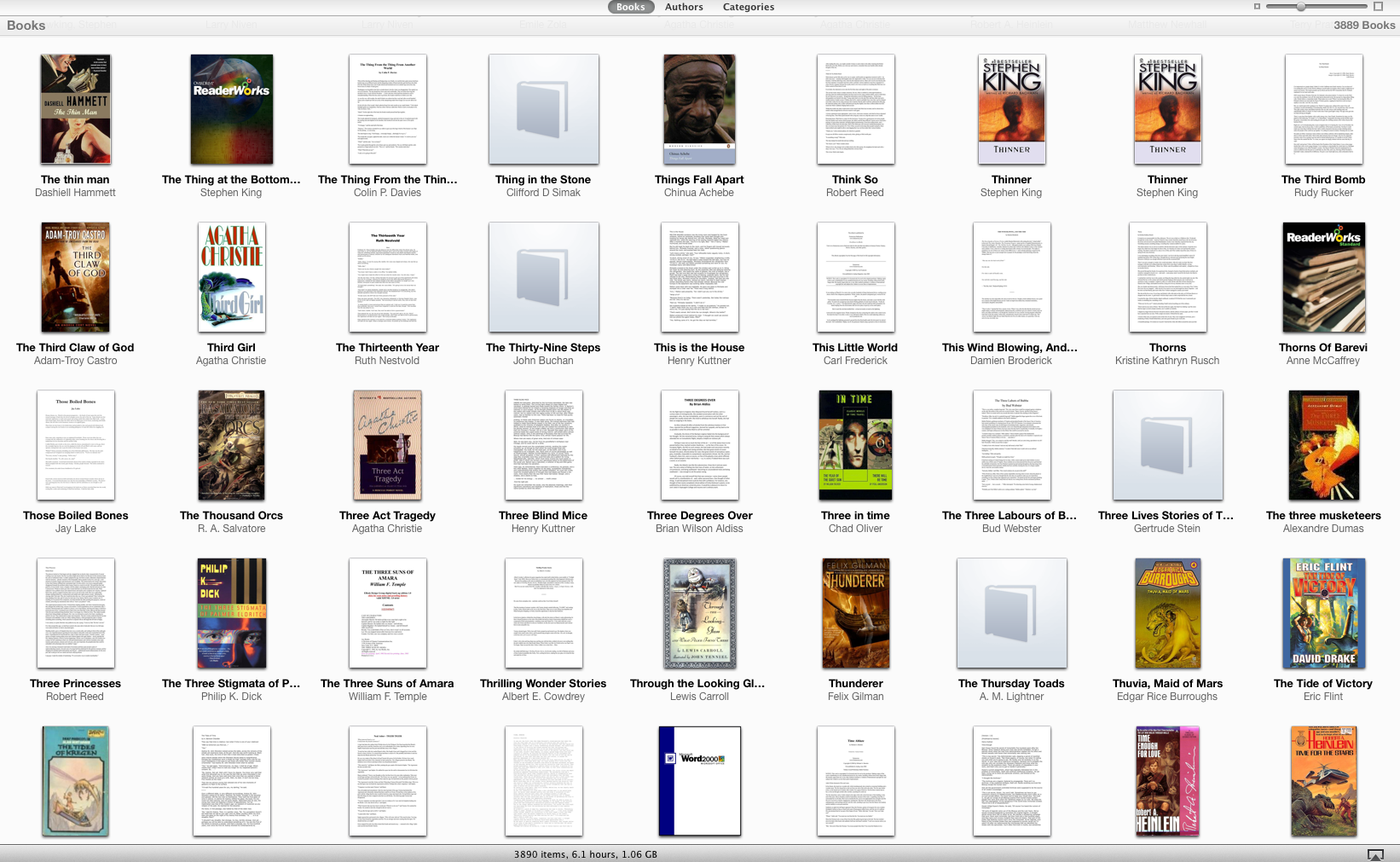Click the title 'This Little World'
This screenshot has height=862, width=1400.
coord(855,348)
